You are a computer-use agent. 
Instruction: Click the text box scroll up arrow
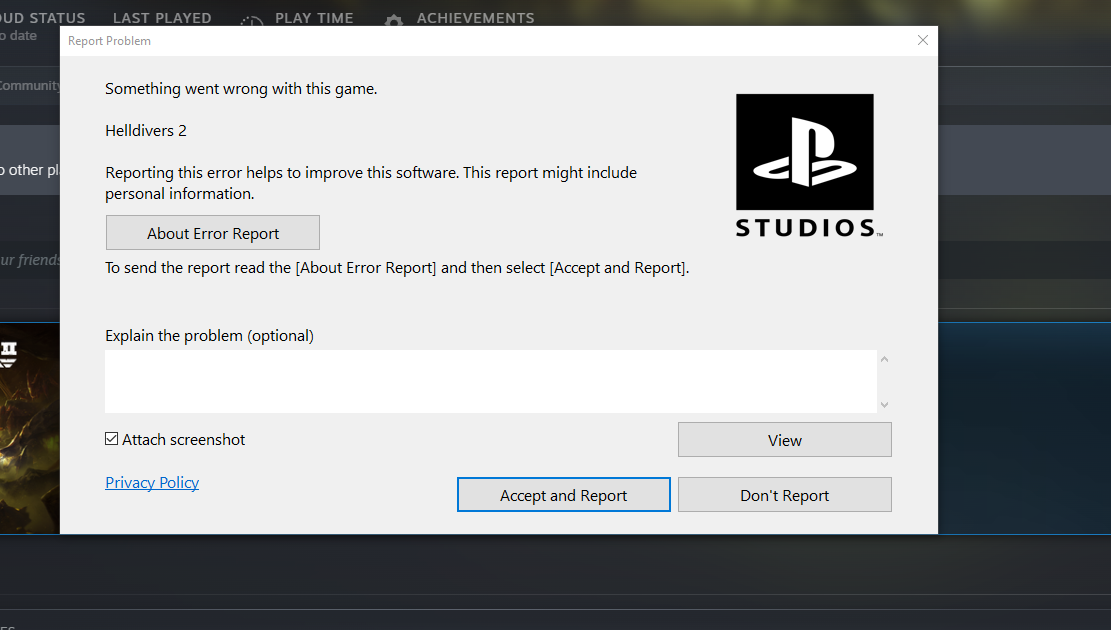click(884, 359)
